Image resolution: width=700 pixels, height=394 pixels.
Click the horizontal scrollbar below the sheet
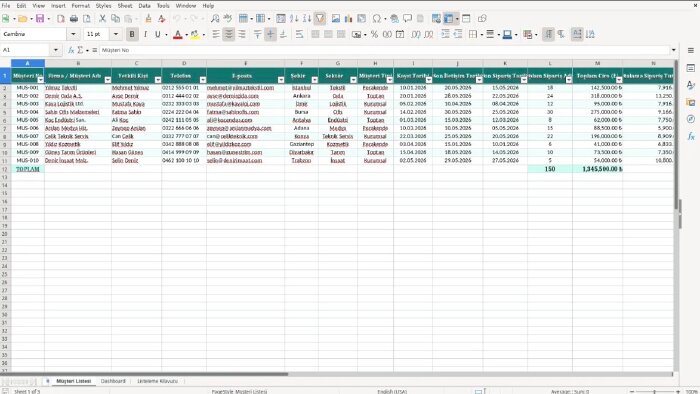337,374
